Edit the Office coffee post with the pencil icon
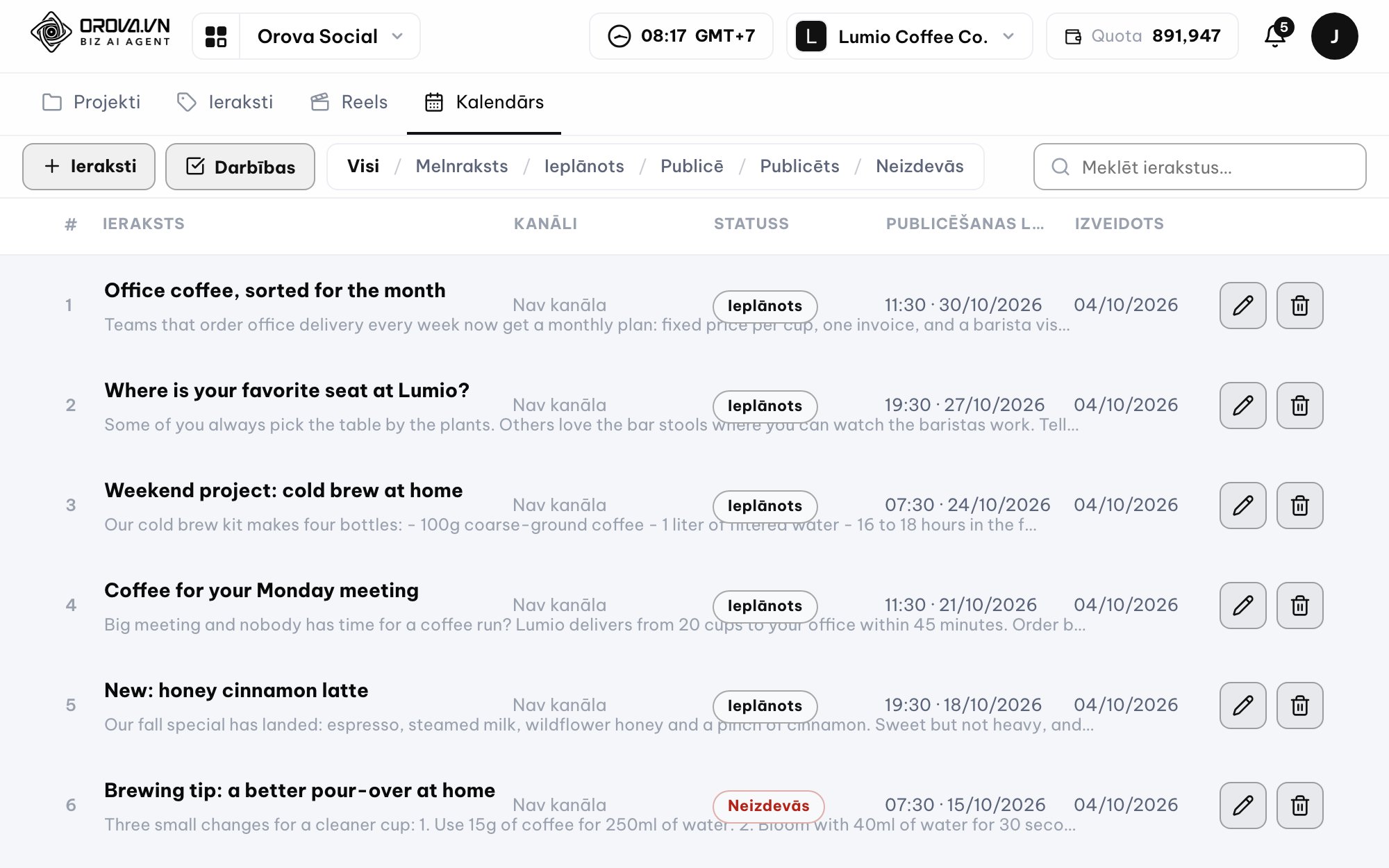 [x=1242, y=306]
